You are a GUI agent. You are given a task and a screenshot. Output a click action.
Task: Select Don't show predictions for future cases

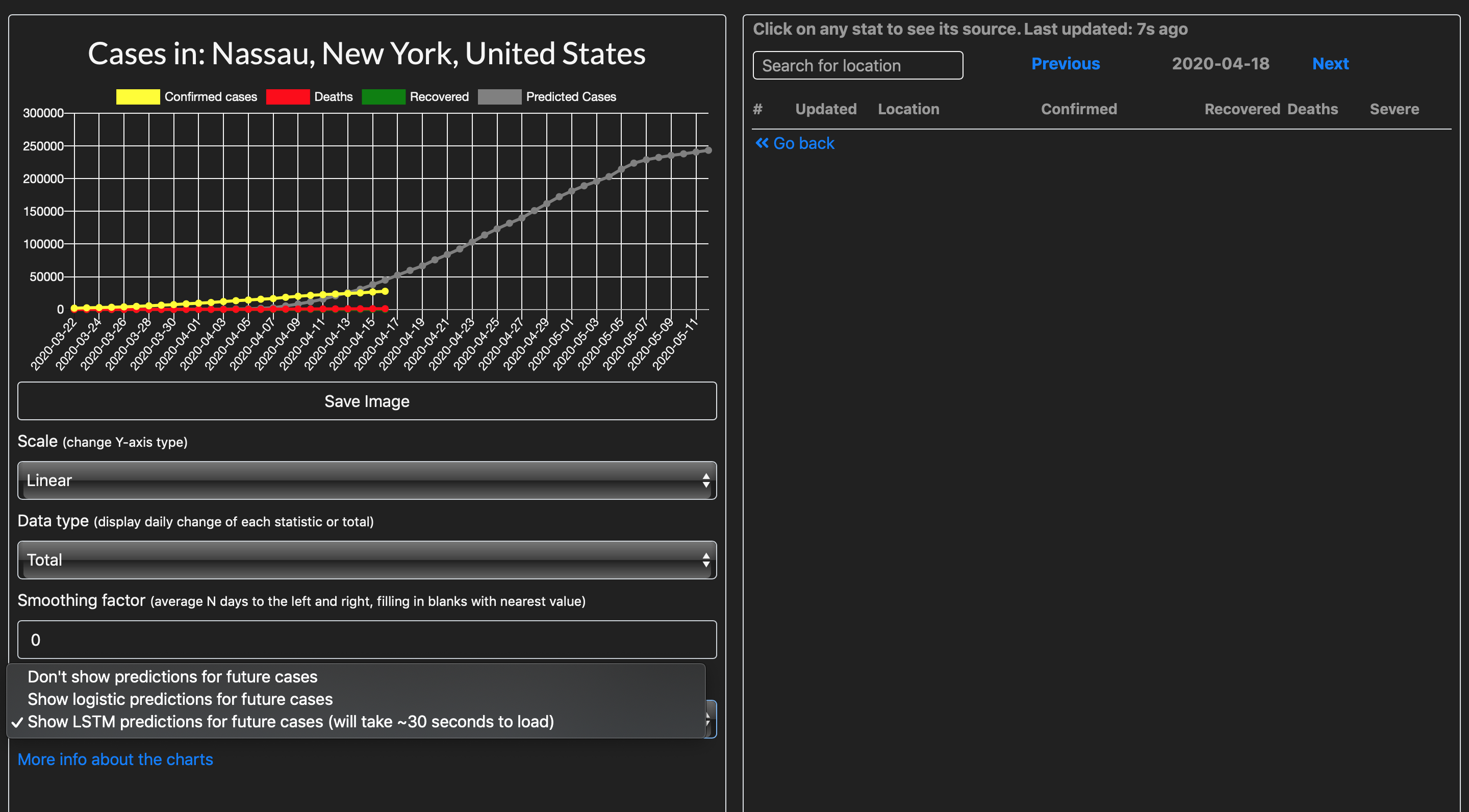click(172, 676)
